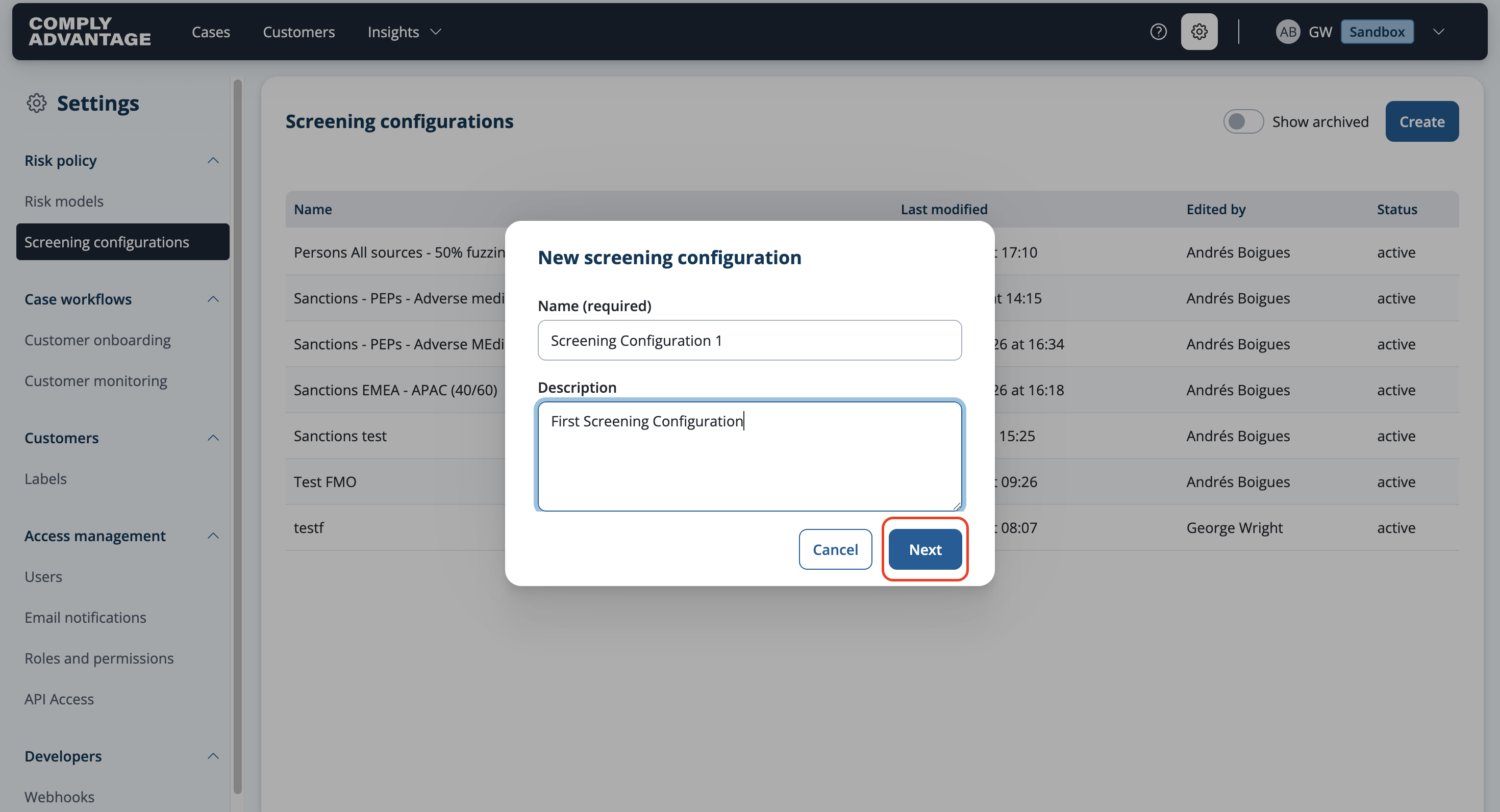Image resolution: width=1500 pixels, height=812 pixels.
Task: Click the sidebar vertical scrollbar
Action: click(x=238, y=437)
